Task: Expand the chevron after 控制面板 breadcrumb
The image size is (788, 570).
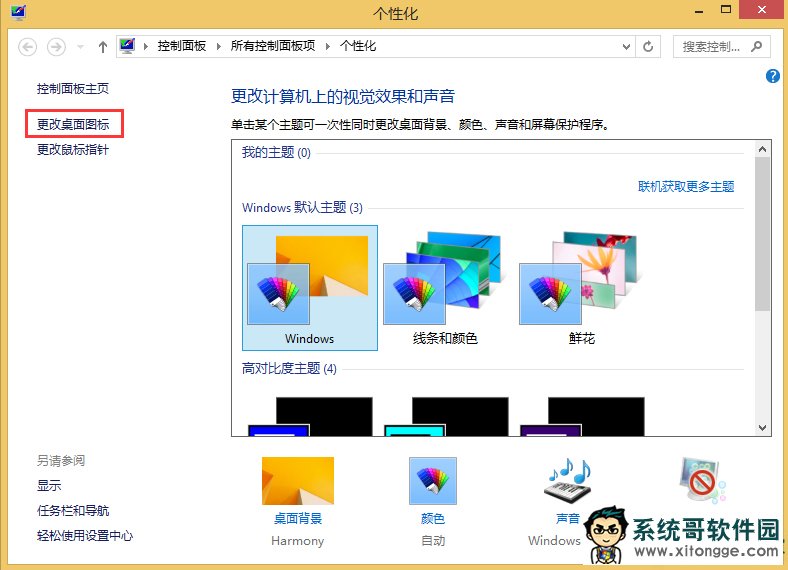Action: 219,47
